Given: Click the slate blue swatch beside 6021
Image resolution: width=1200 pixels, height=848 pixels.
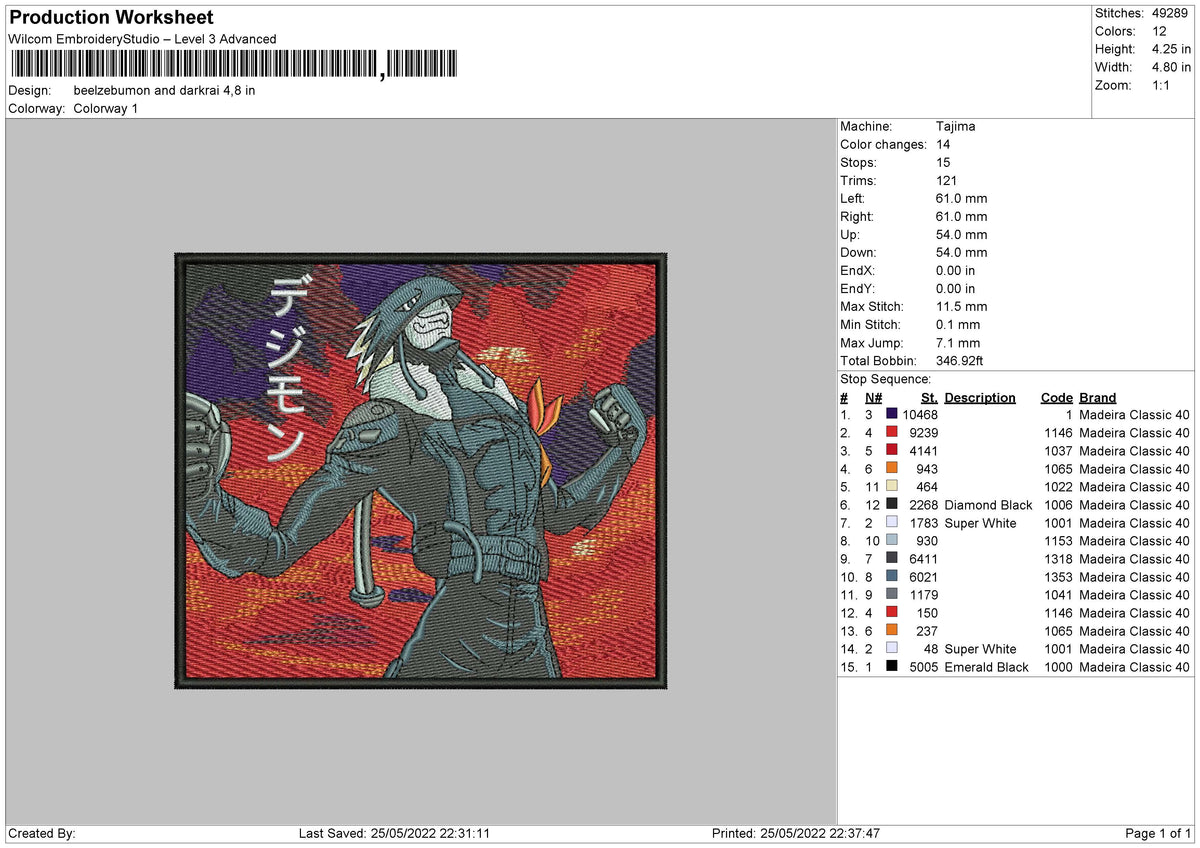Looking at the screenshot, I should [892, 576].
